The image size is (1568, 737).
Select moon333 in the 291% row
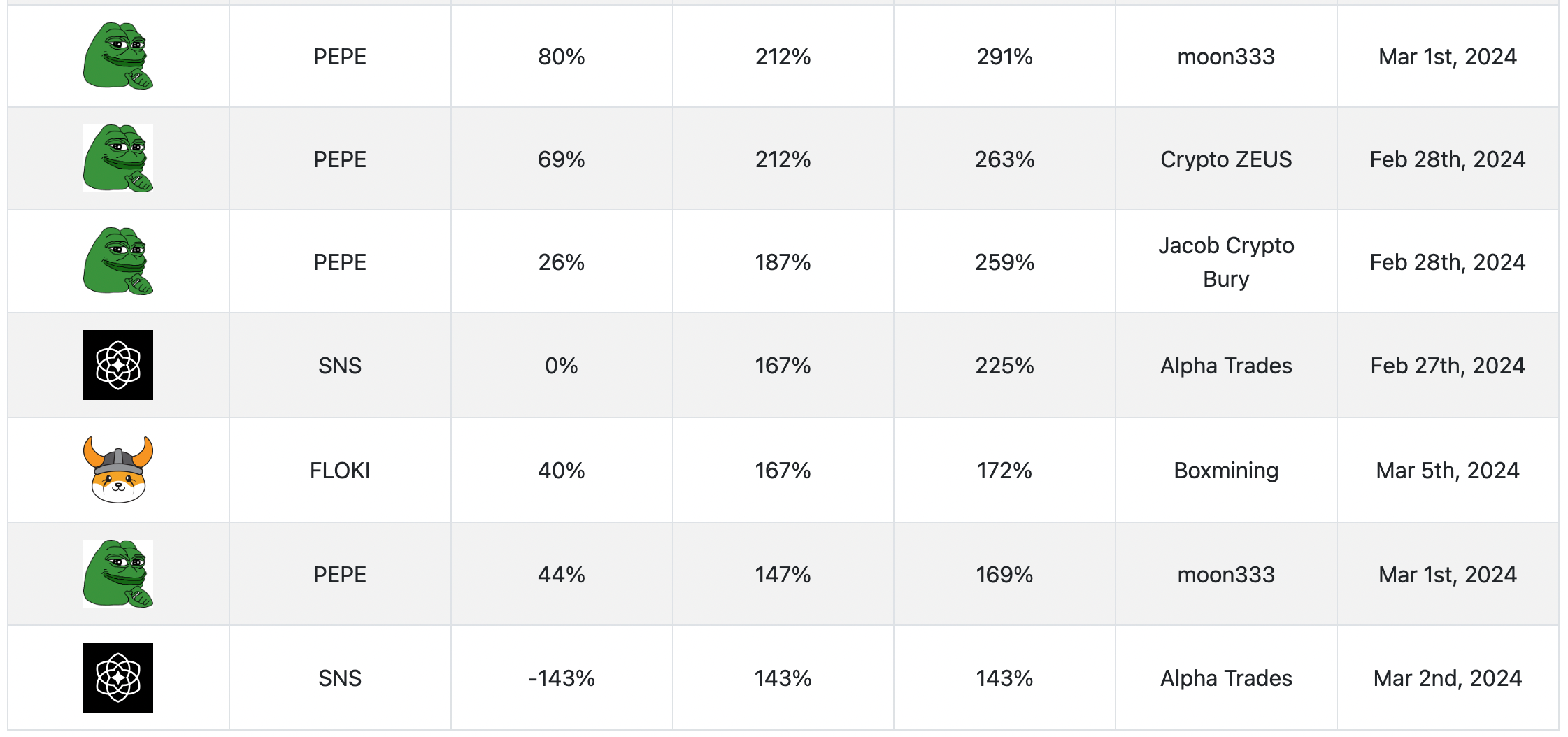click(x=1226, y=57)
